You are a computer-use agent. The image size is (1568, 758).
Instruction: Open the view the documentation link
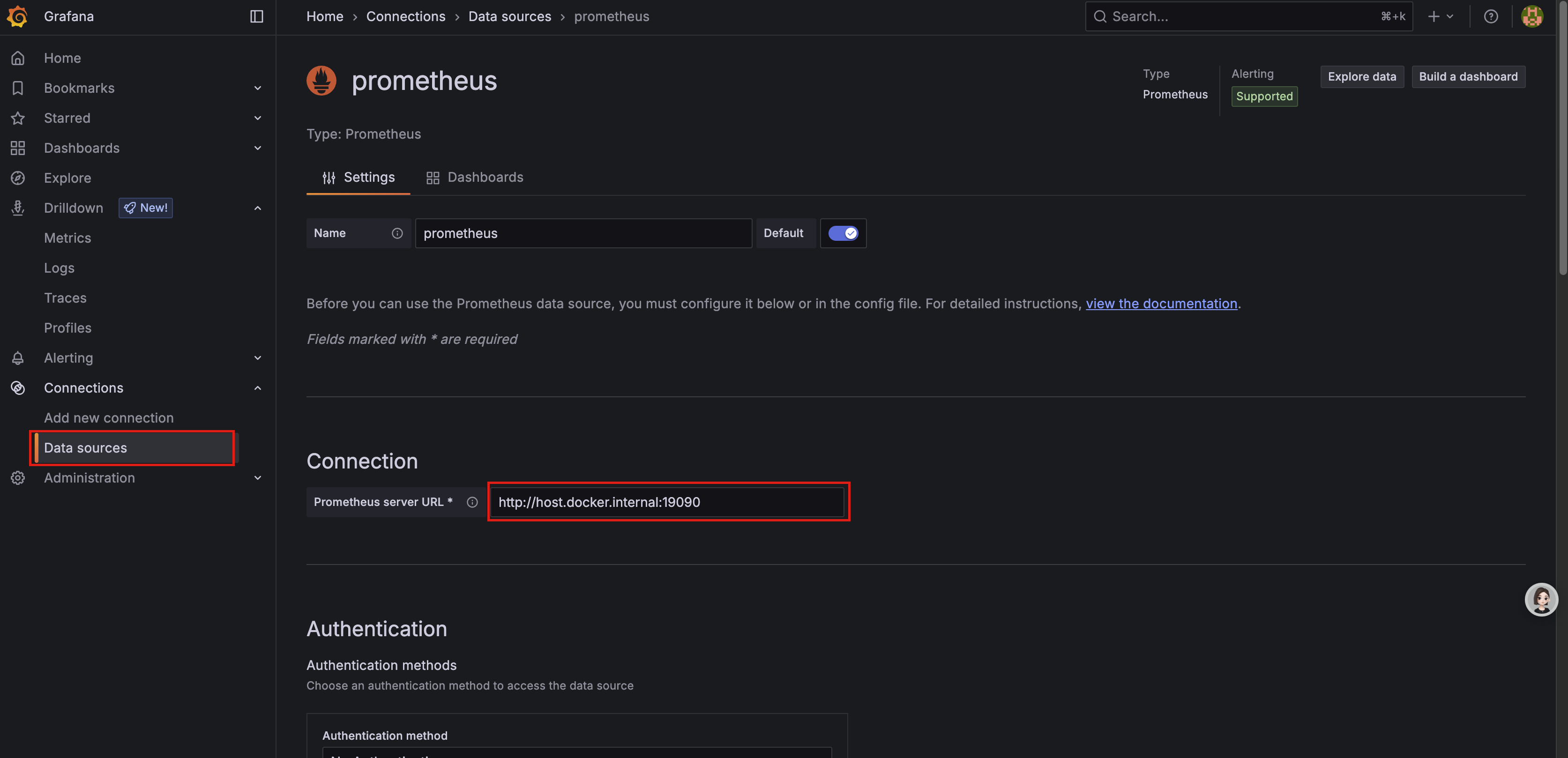(1161, 303)
